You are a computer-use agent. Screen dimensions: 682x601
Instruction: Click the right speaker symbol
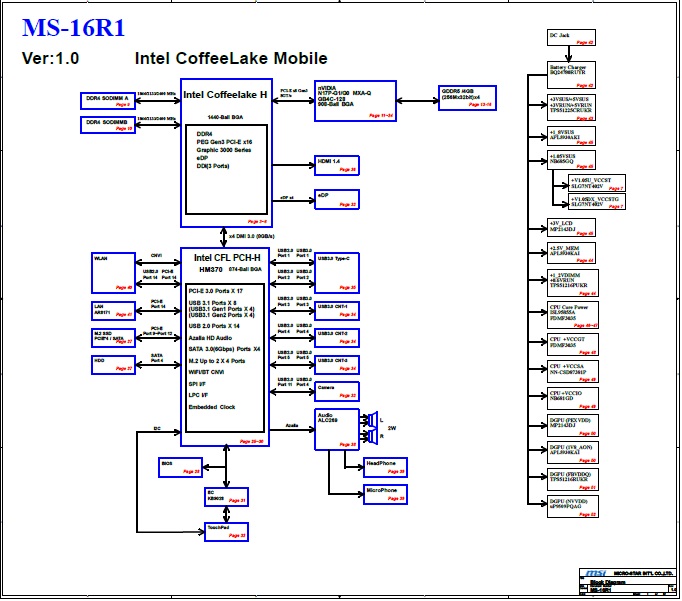pos(373,436)
